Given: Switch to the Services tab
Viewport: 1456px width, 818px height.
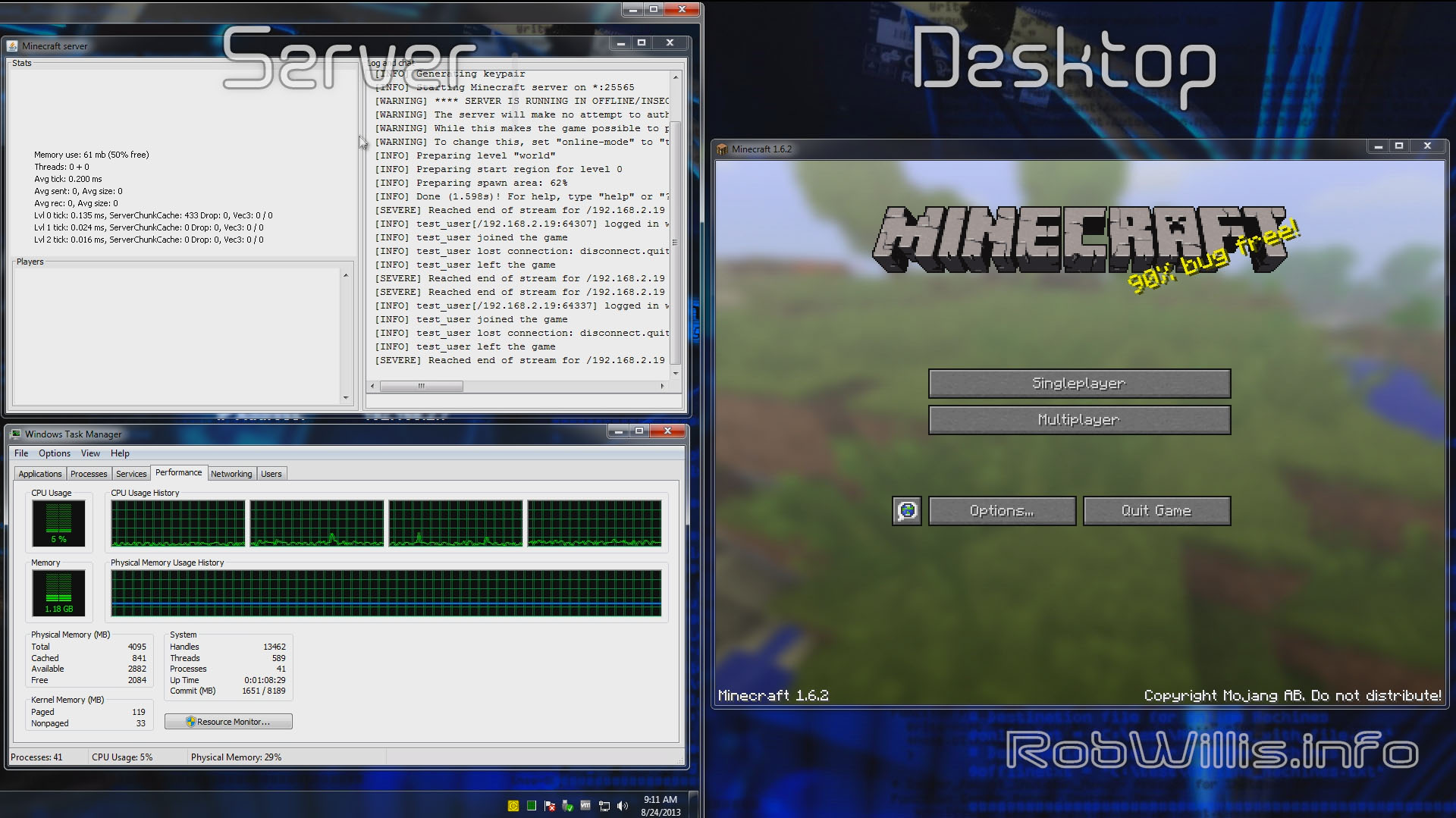Looking at the screenshot, I should 131,474.
